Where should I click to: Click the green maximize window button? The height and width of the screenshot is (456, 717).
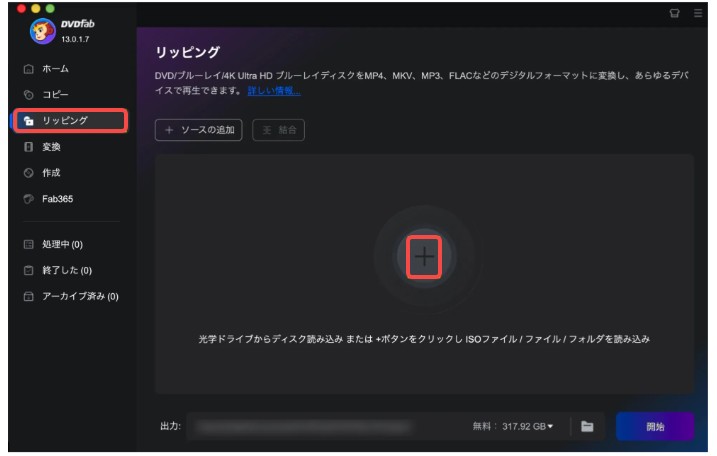tap(50, 8)
